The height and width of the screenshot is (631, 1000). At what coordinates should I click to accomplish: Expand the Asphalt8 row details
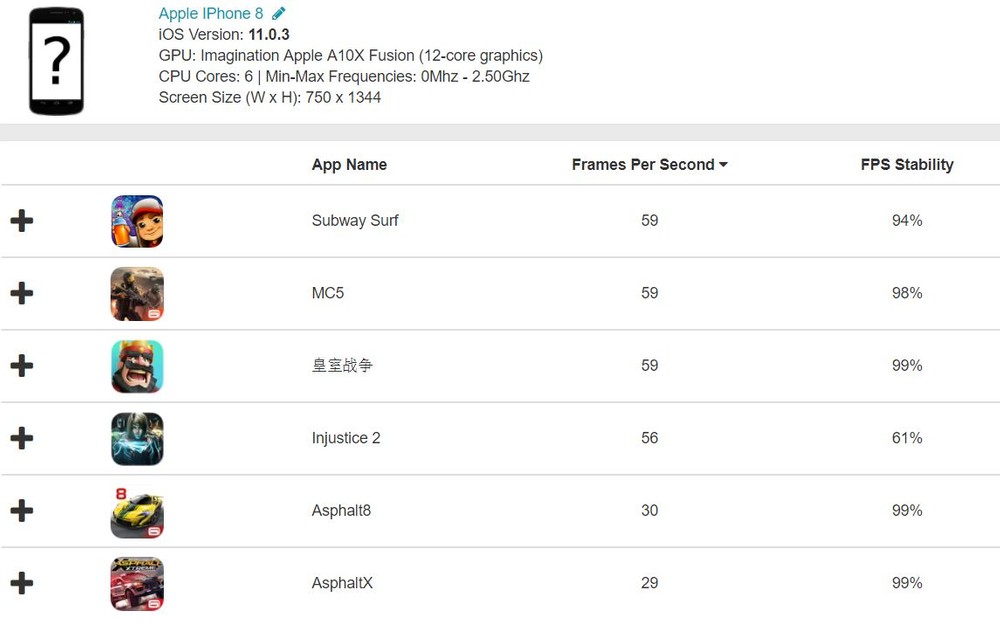click(x=21, y=511)
